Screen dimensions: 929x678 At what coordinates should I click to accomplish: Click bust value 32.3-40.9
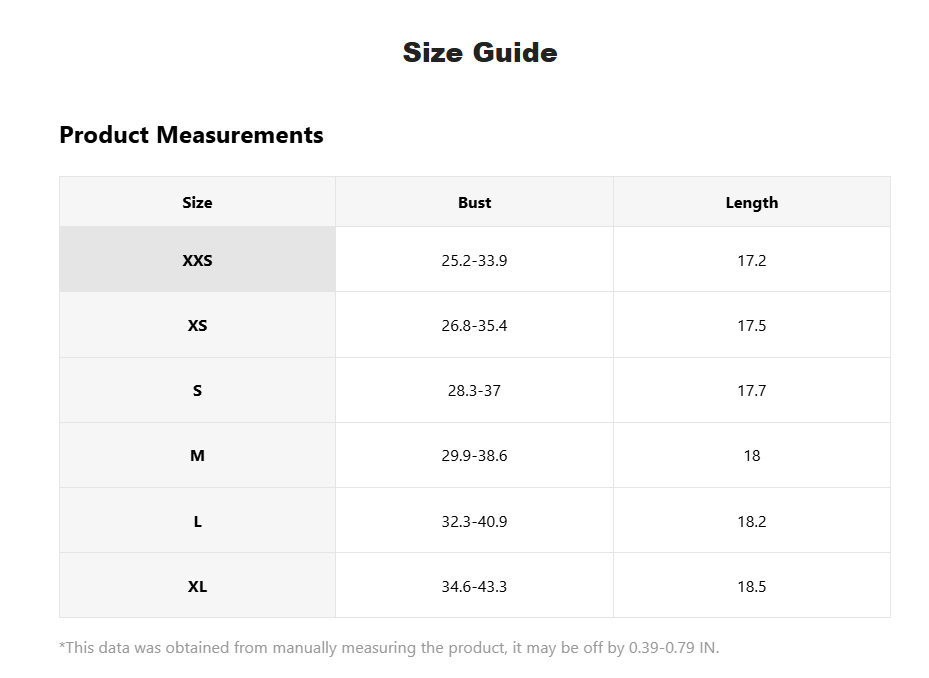coord(474,522)
